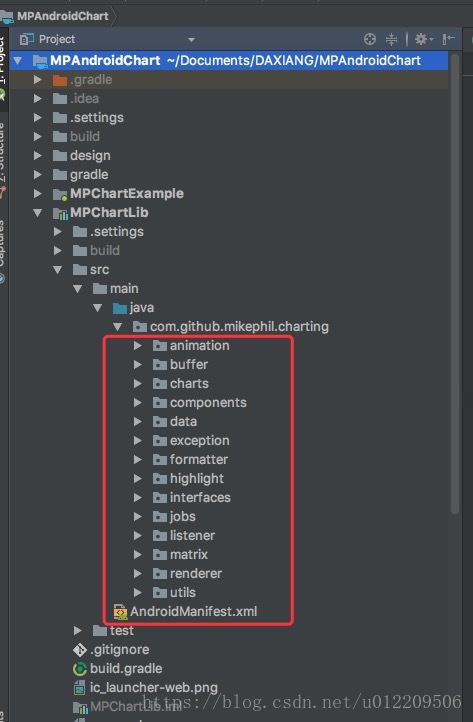Select the ic_launcher-web.png file name

click(154, 688)
